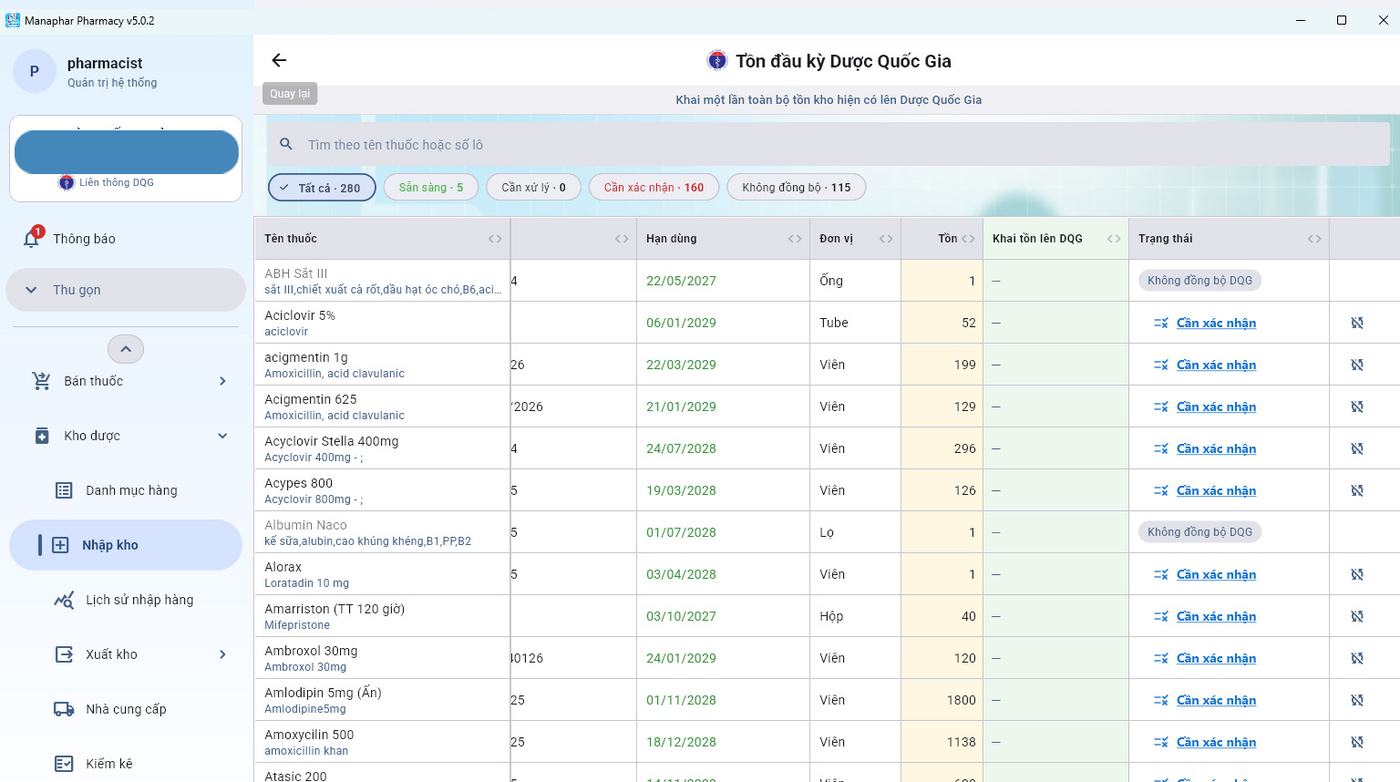Collapse the Kho dược submenu chevron
This screenshot has height=782, width=1400.
pos(222,436)
